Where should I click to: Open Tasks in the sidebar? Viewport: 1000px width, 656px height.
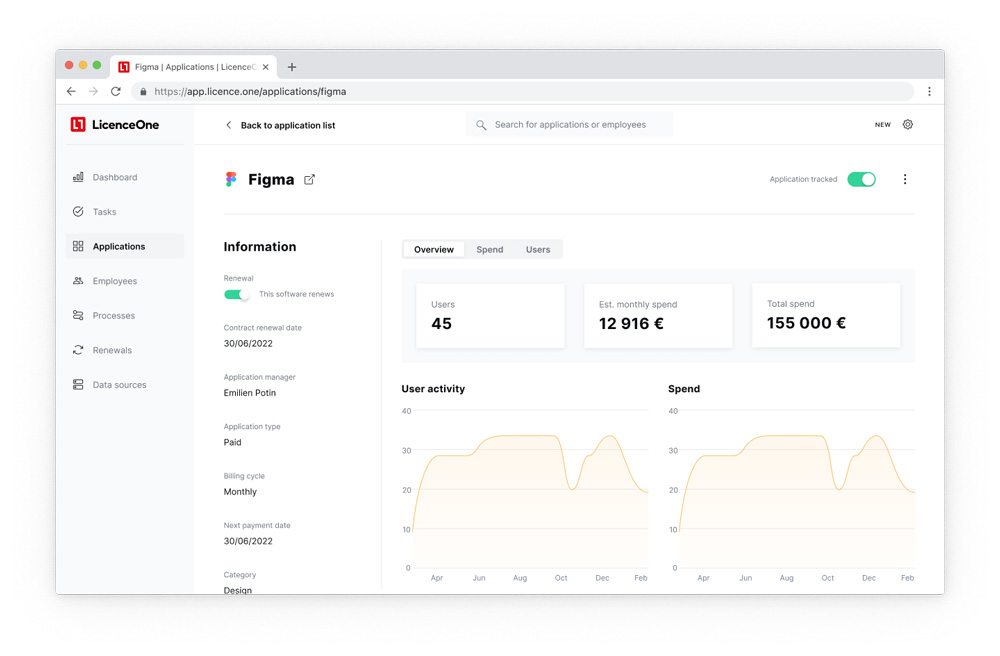(124, 212)
